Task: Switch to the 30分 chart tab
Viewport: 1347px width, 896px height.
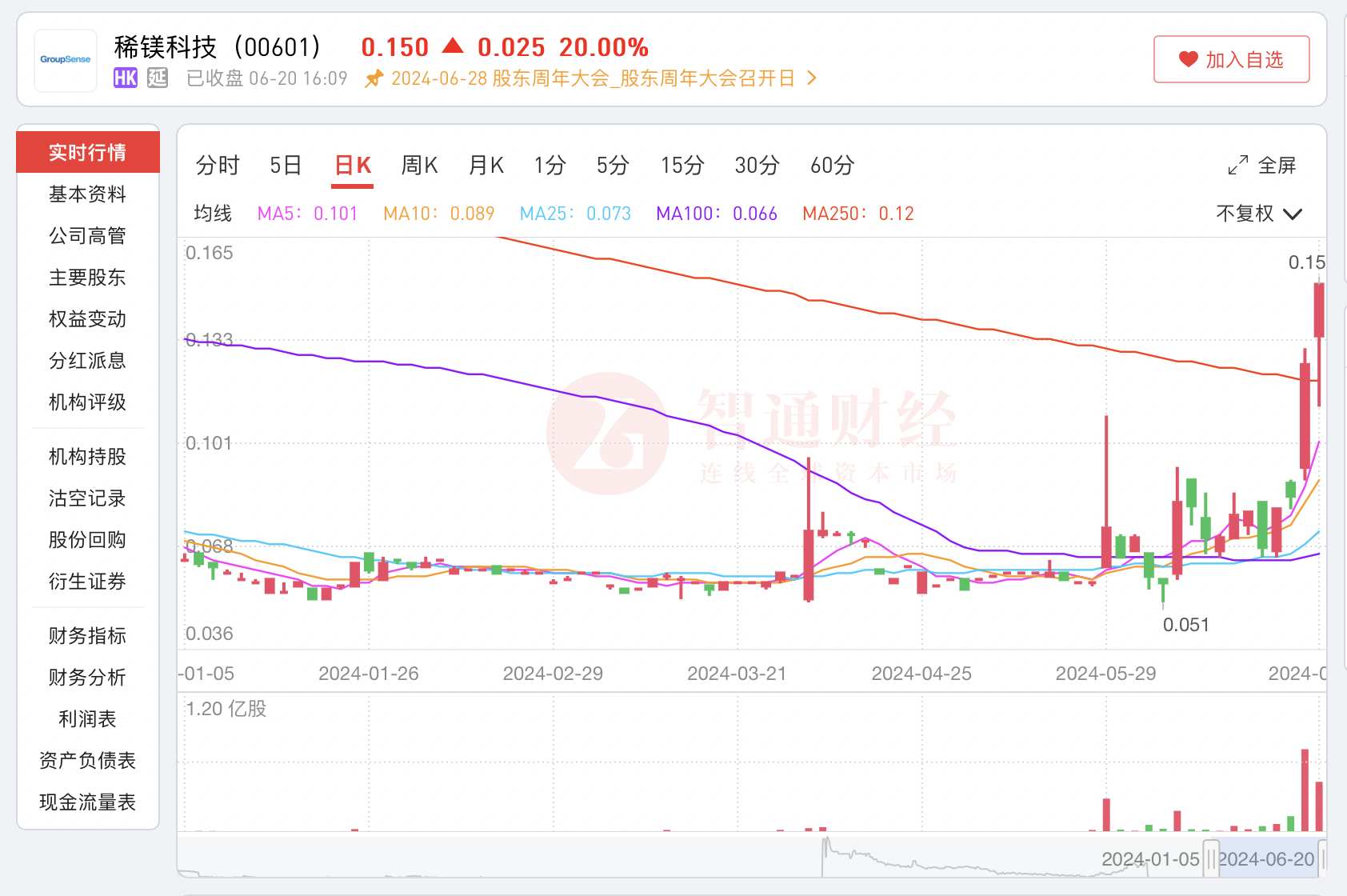Action: tap(757, 166)
